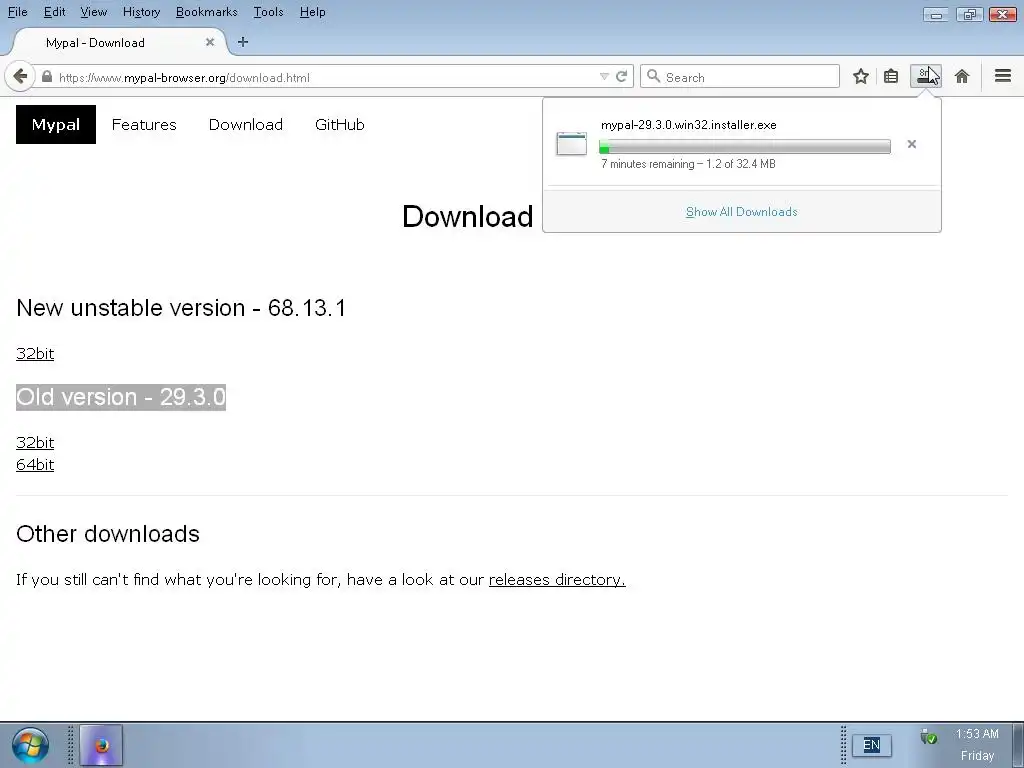Reload the page with the refresh icon
This screenshot has width=1024, height=768.
point(622,76)
